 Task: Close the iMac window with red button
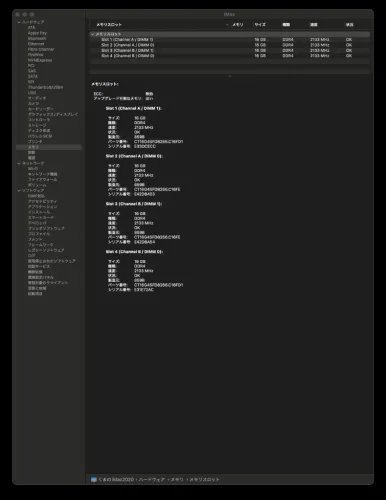point(18,14)
